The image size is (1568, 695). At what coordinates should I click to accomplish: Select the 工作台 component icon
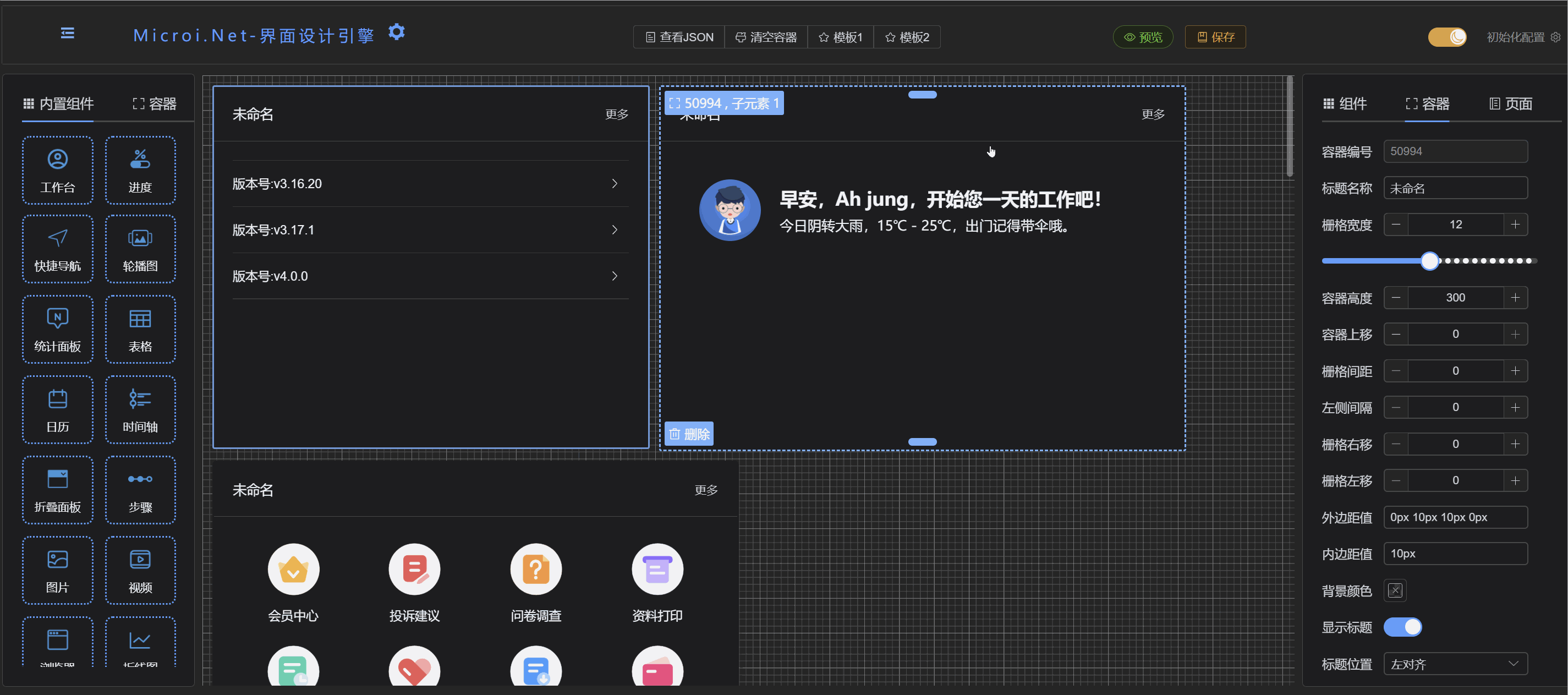click(57, 170)
